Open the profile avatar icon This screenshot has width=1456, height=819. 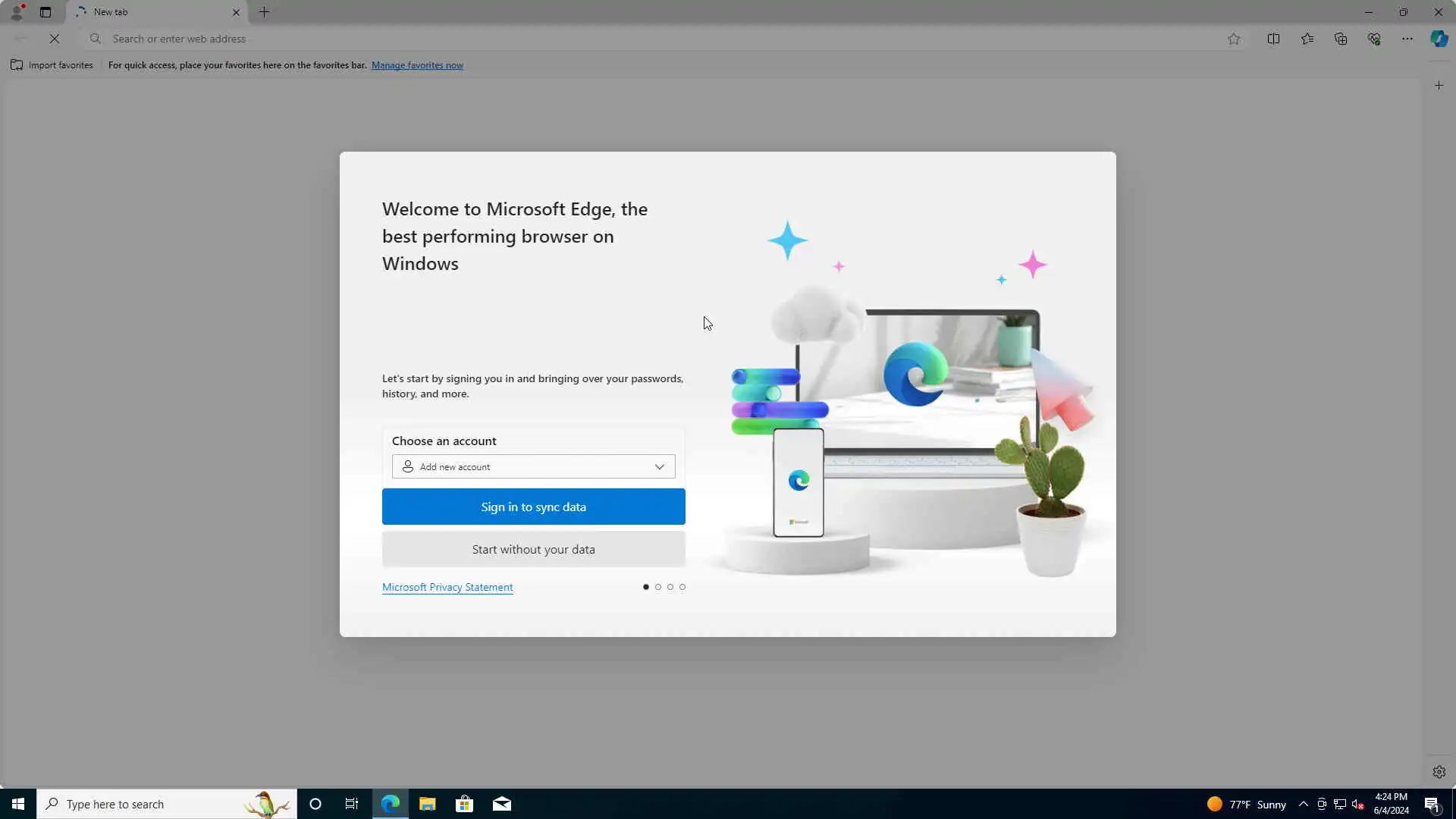(17, 12)
